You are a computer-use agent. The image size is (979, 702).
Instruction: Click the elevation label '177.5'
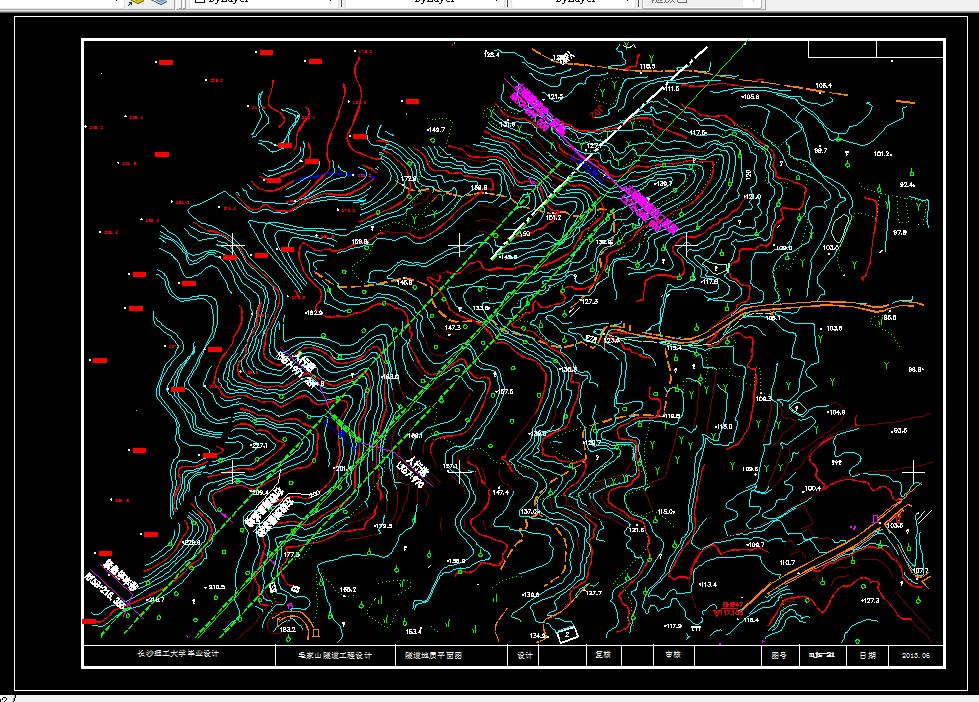coord(292,554)
